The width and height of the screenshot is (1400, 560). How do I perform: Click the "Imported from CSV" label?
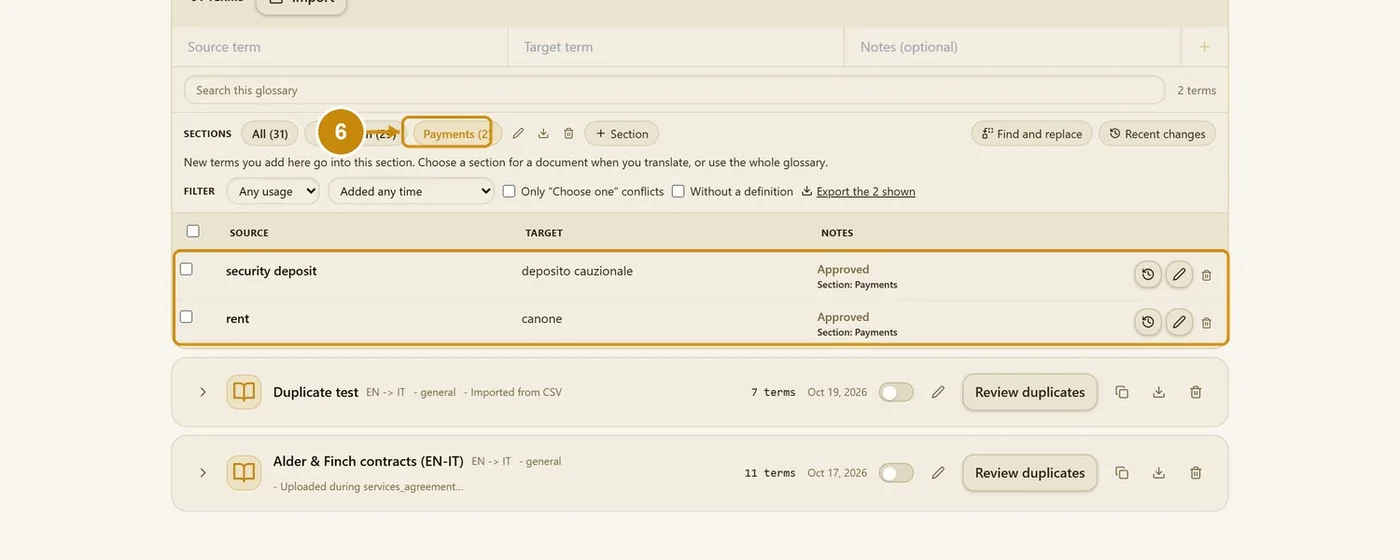[516, 392]
